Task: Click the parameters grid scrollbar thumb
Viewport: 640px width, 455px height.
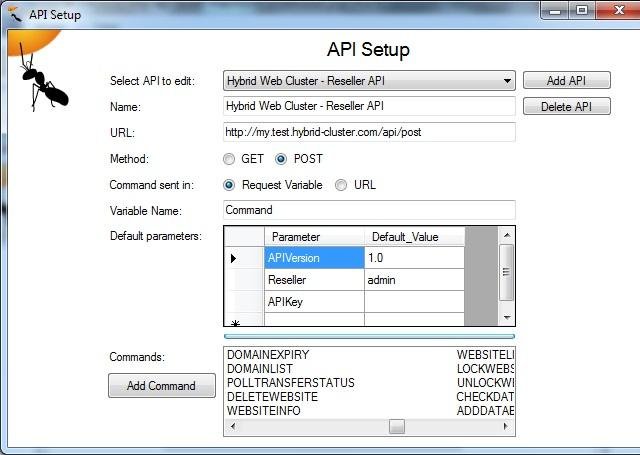Action: click(x=507, y=272)
